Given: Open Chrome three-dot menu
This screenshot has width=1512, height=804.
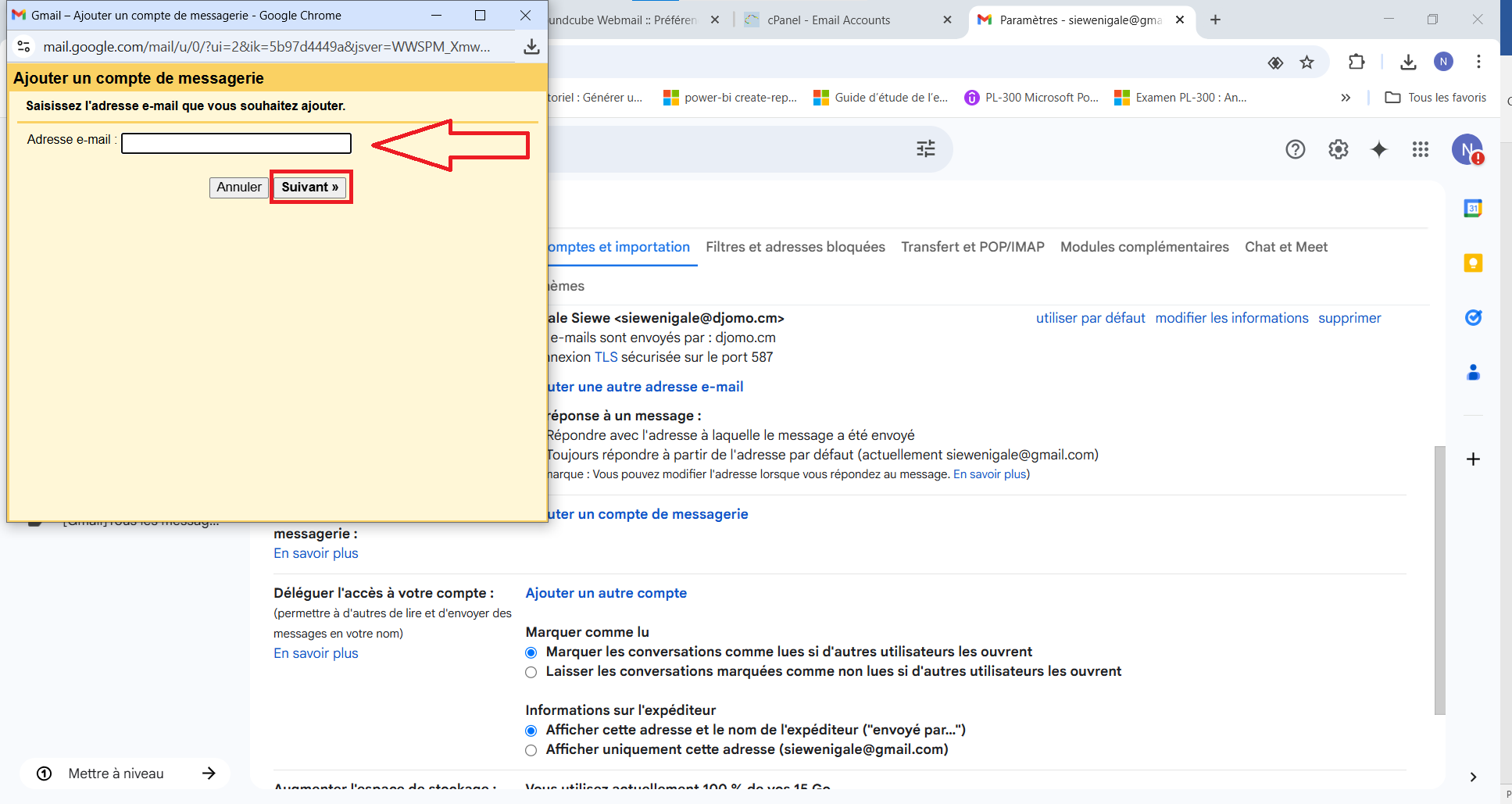Looking at the screenshot, I should point(1478,62).
